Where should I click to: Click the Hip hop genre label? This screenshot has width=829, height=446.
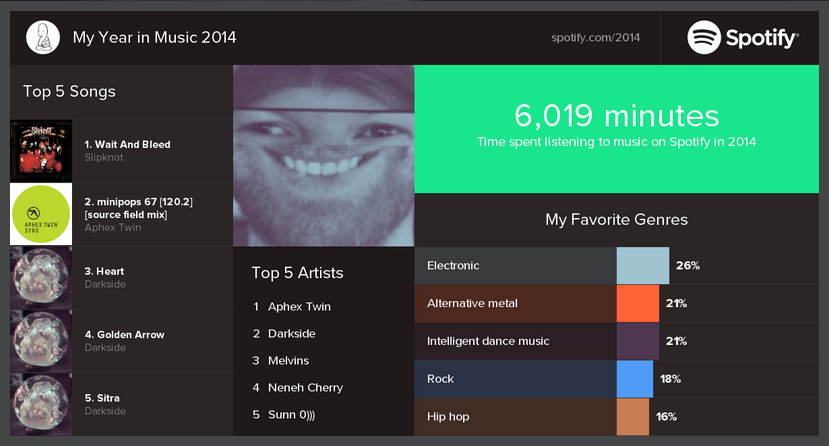448,416
